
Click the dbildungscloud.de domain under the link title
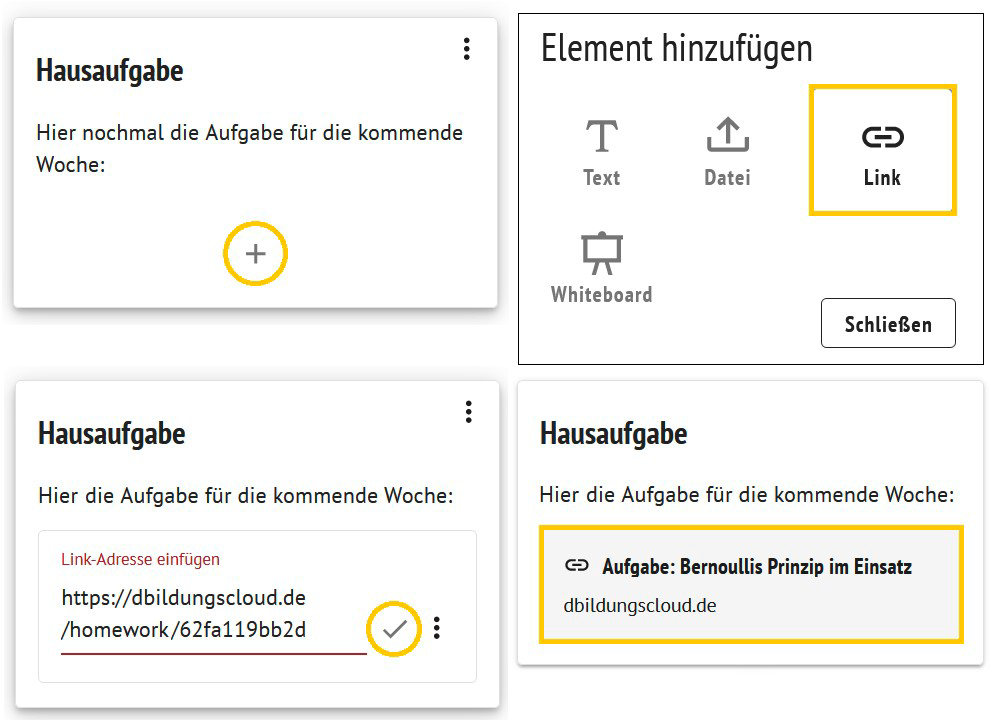click(640, 606)
